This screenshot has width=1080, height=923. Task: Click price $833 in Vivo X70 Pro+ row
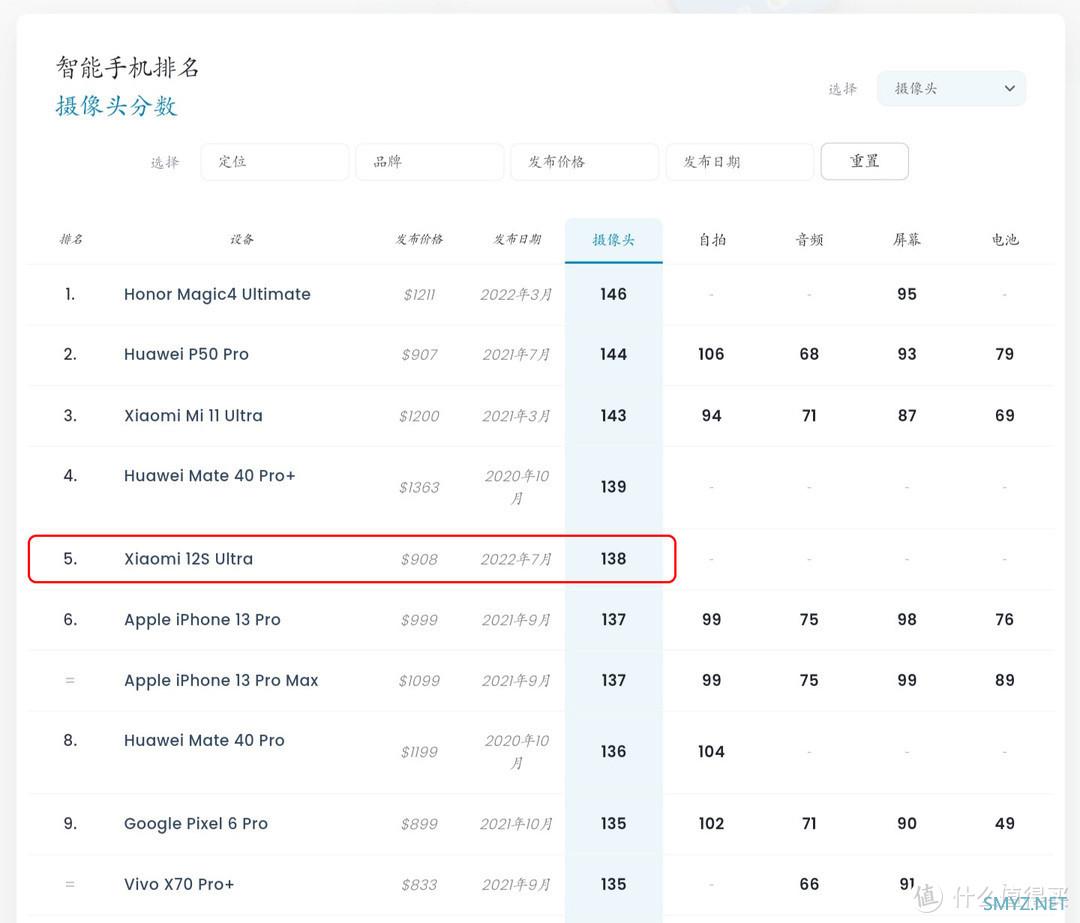[x=419, y=885]
